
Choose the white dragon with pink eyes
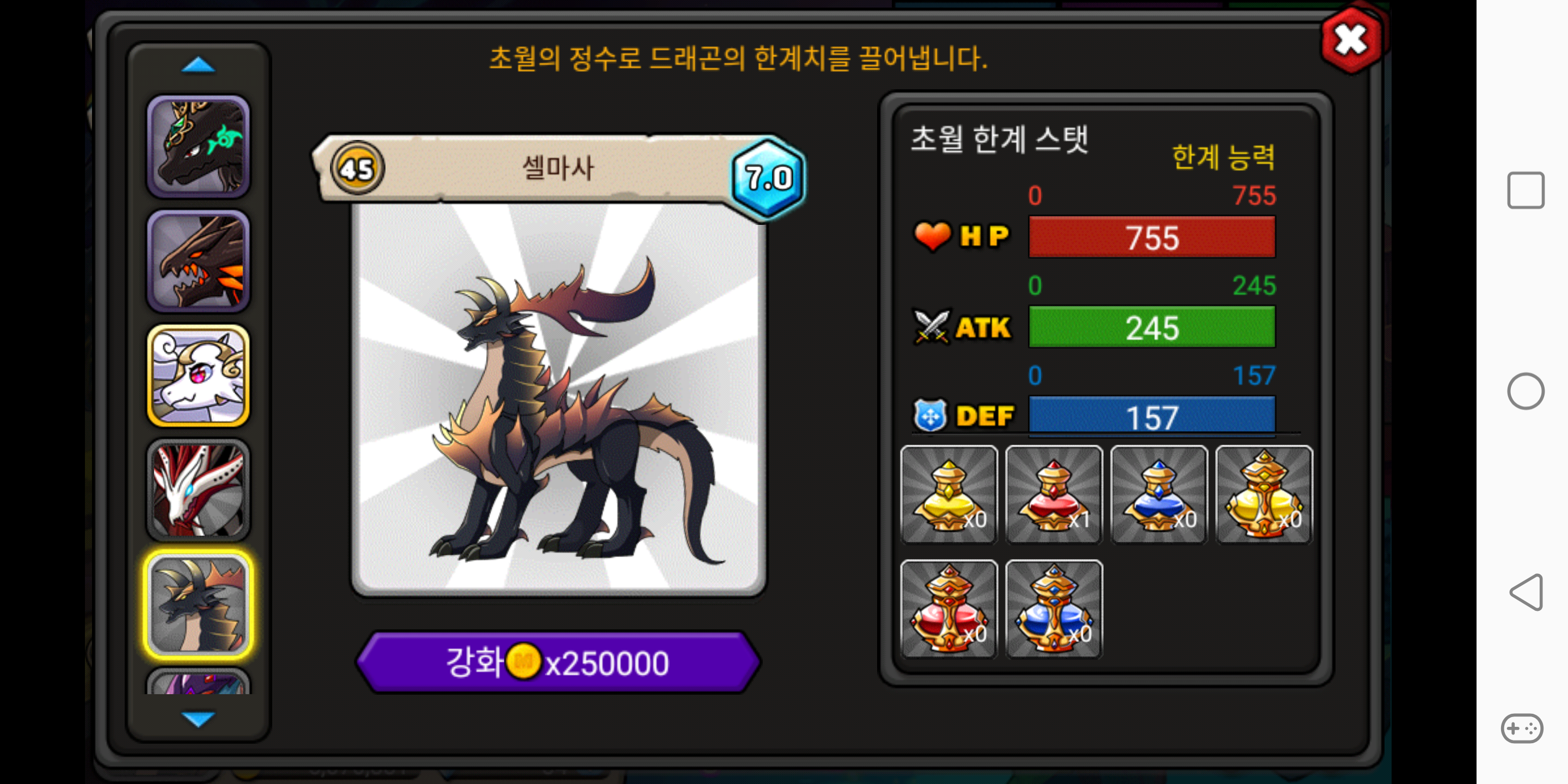pos(198,376)
